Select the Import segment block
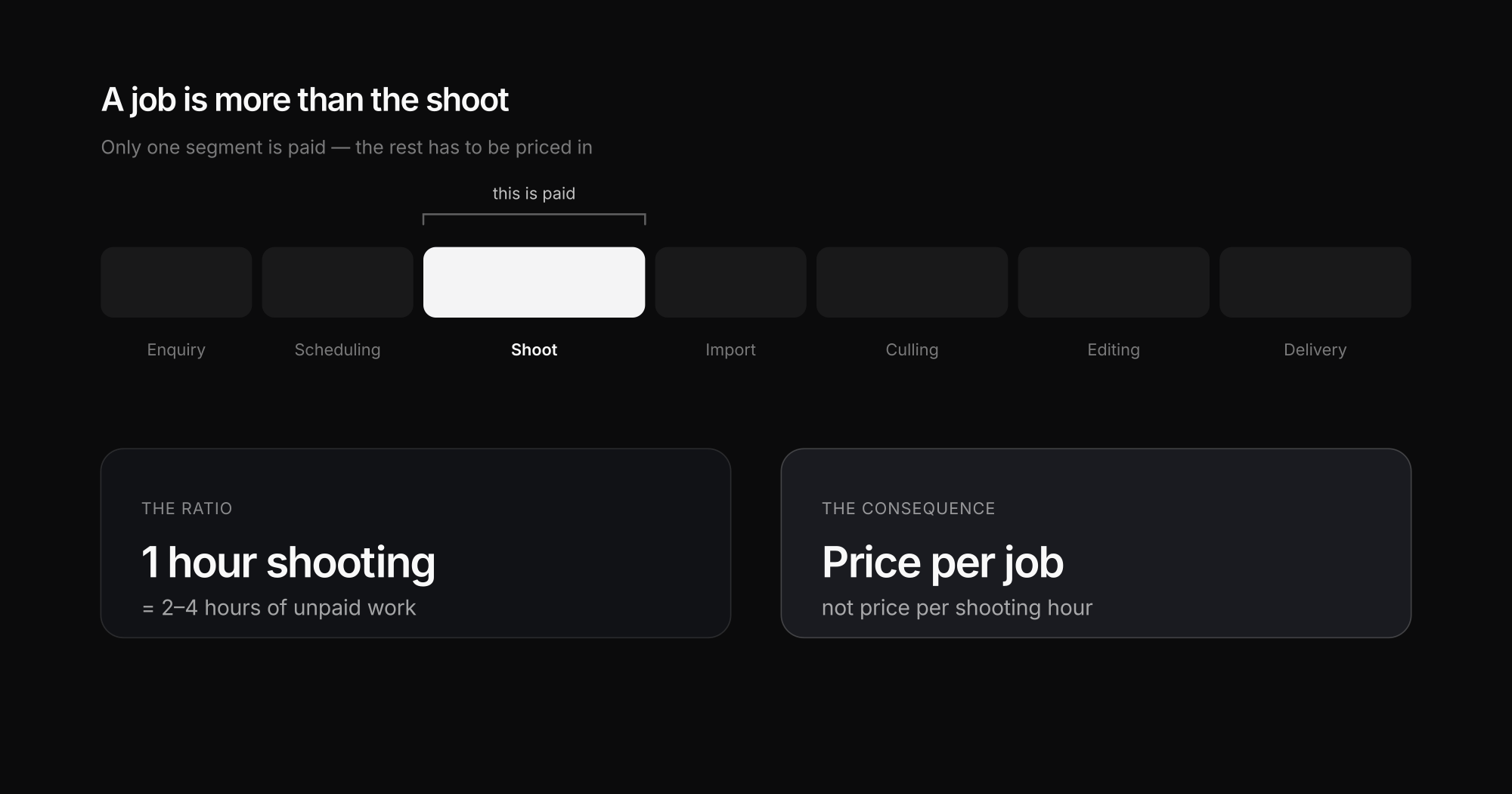The image size is (1512, 794). [x=730, y=282]
